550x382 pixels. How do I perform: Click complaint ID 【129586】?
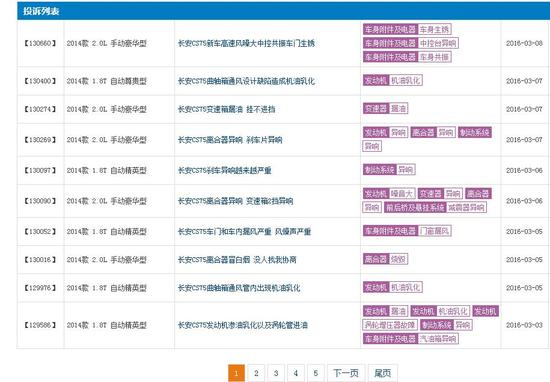tap(40, 325)
